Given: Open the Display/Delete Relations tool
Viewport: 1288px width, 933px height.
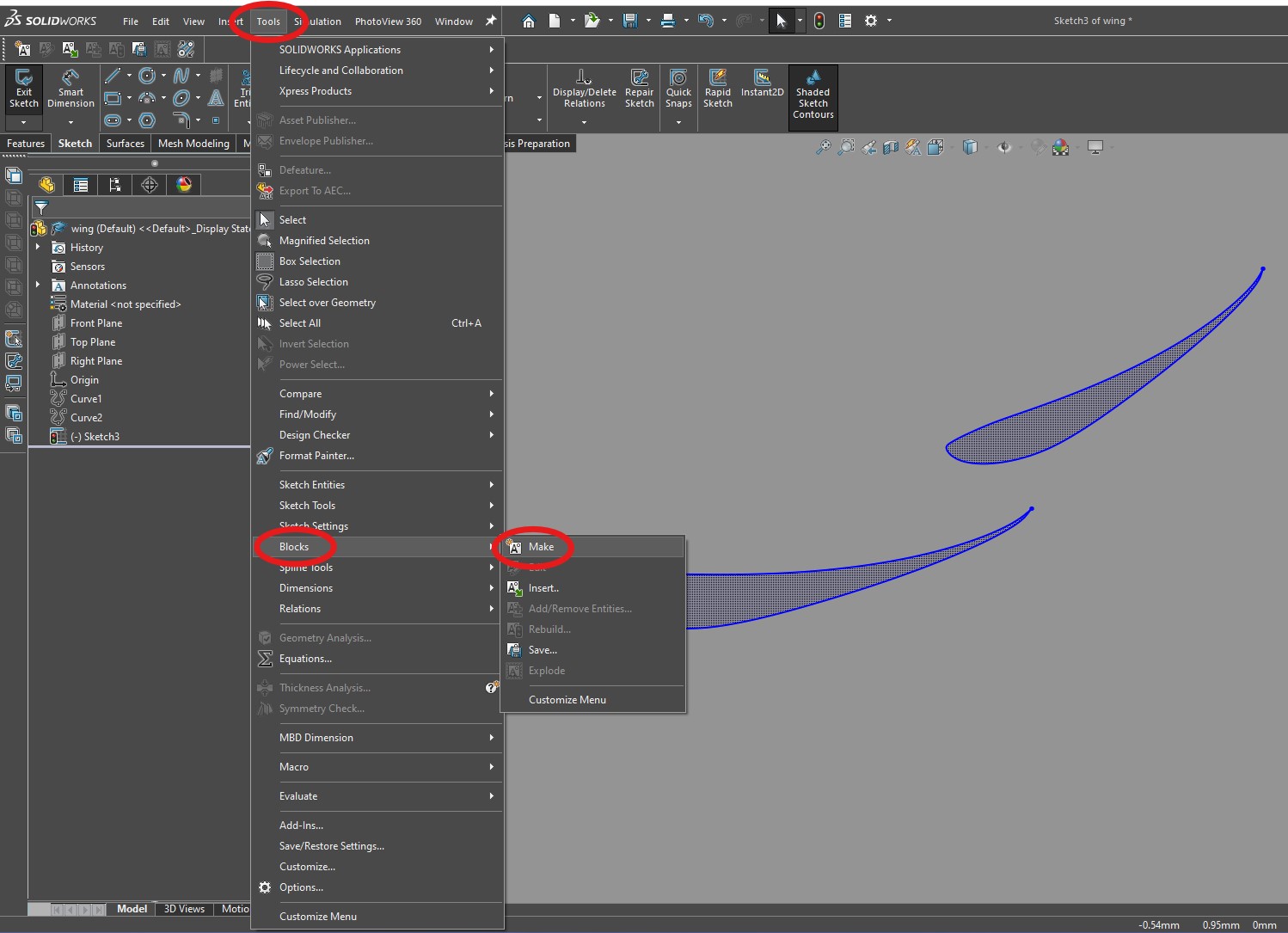Looking at the screenshot, I should pos(584,89).
